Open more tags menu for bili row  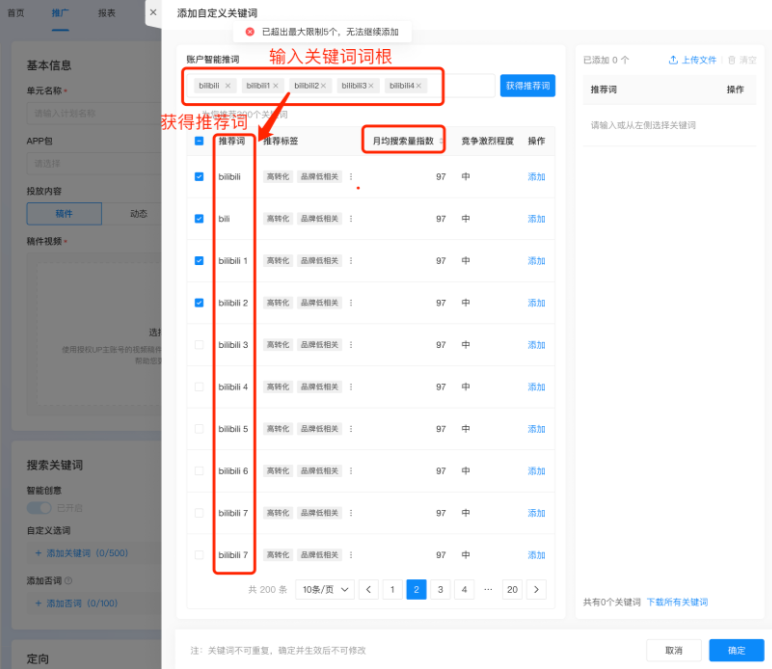[351, 219]
